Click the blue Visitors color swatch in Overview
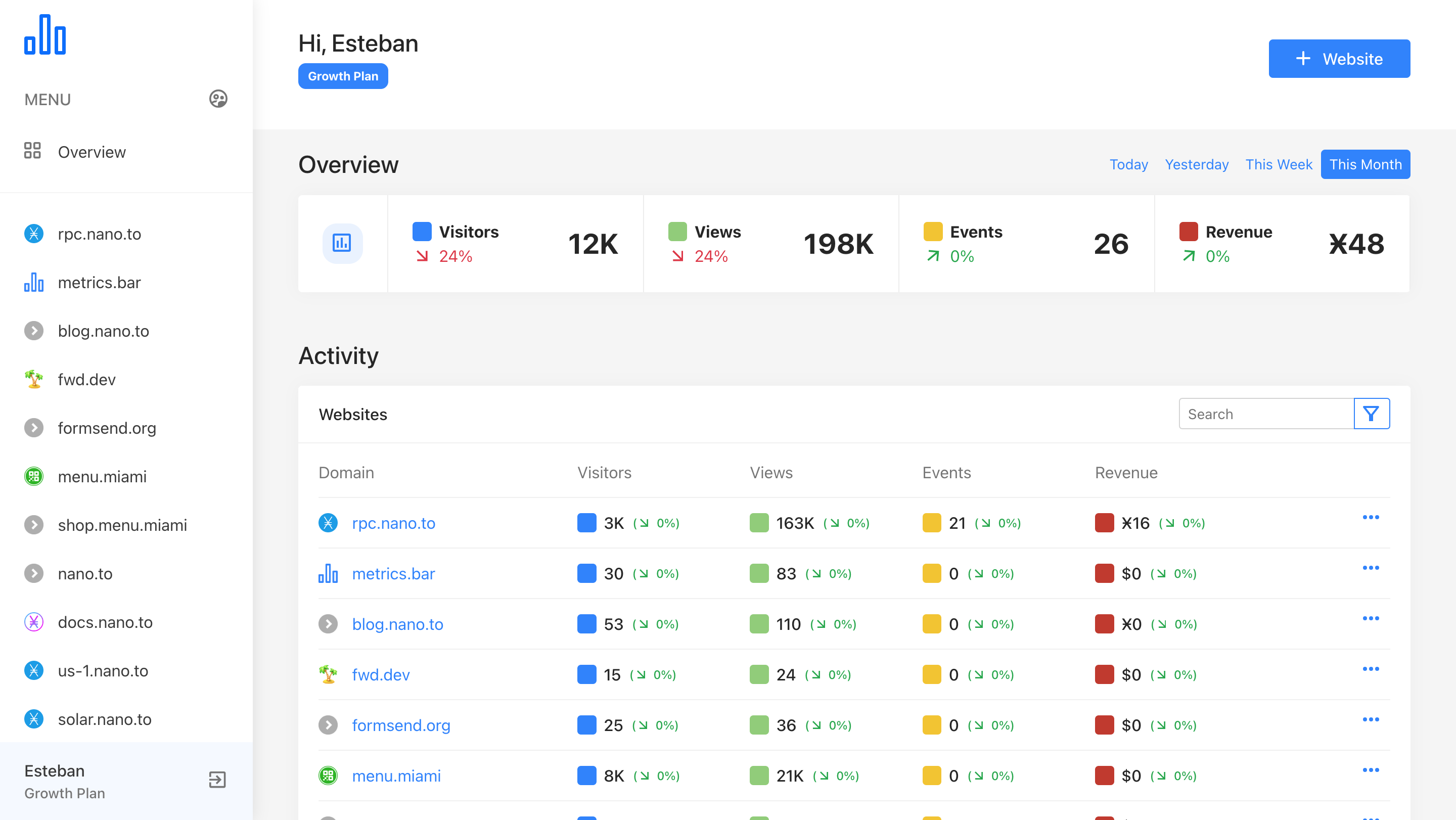This screenshot has width=1456, height=820. 422,232
